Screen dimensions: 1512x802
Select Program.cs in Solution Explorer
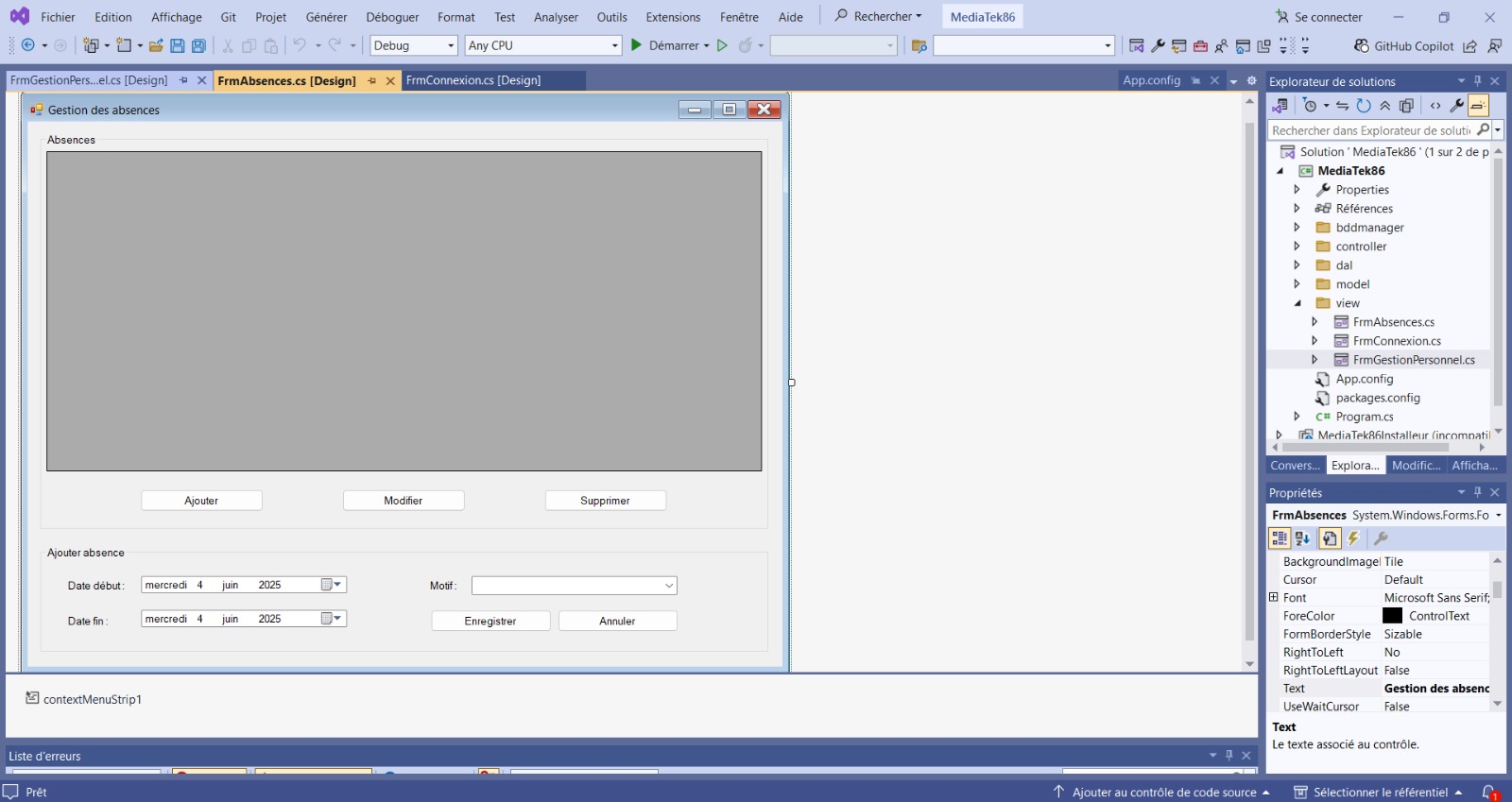pyautogui.click(x=1364, y=417)
